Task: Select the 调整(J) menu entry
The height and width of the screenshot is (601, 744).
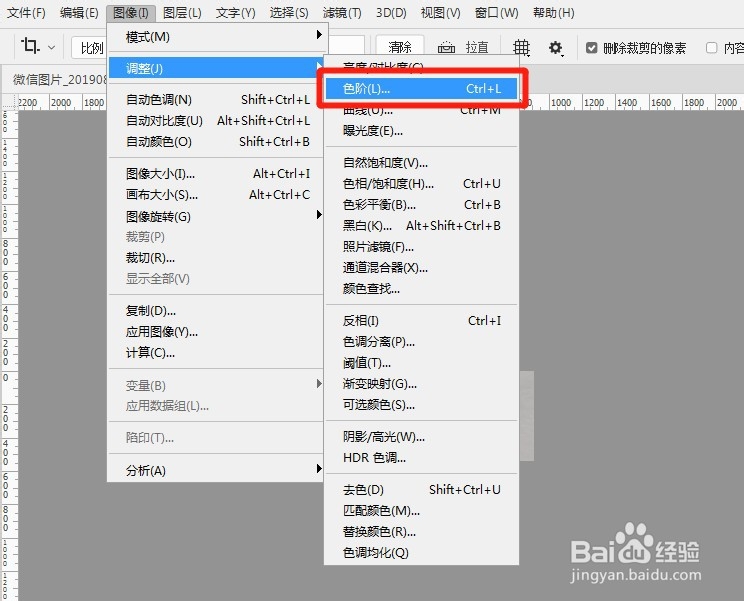Action: coord(218,68)
